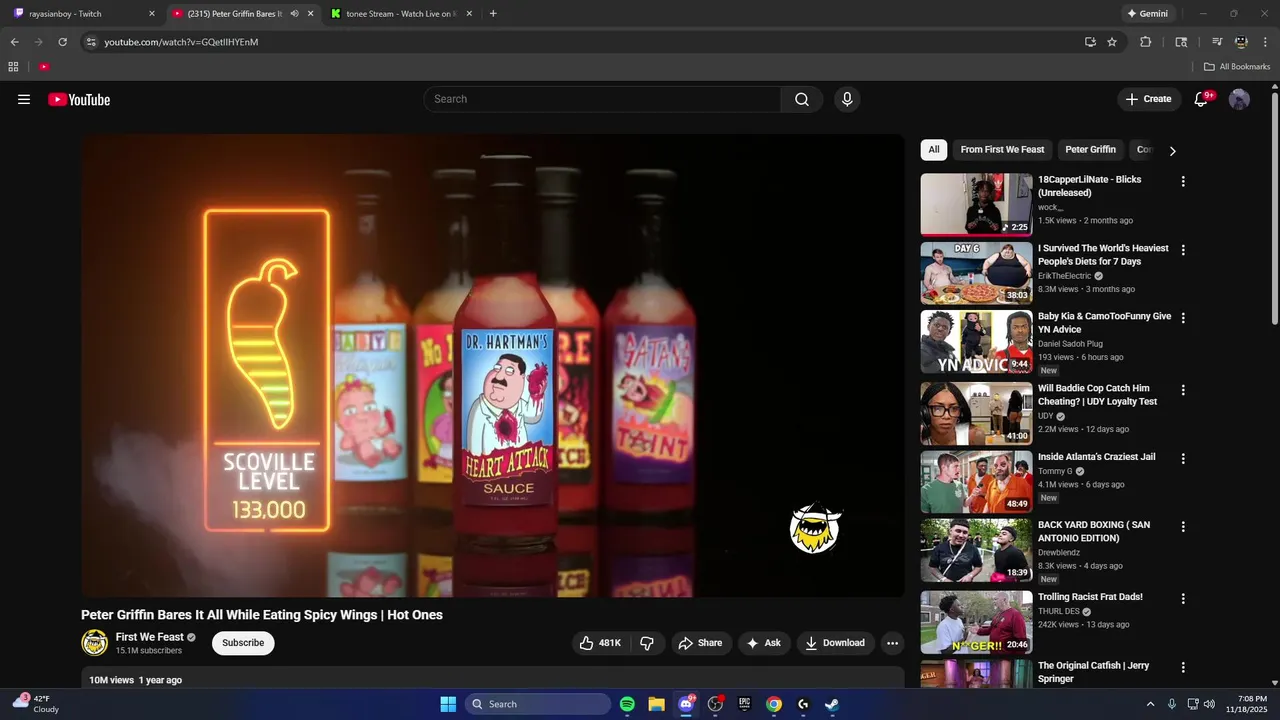The image size is (1280, 720).
Task: Click '10M views 1 year ago' description text
Action: coord(135,680)
